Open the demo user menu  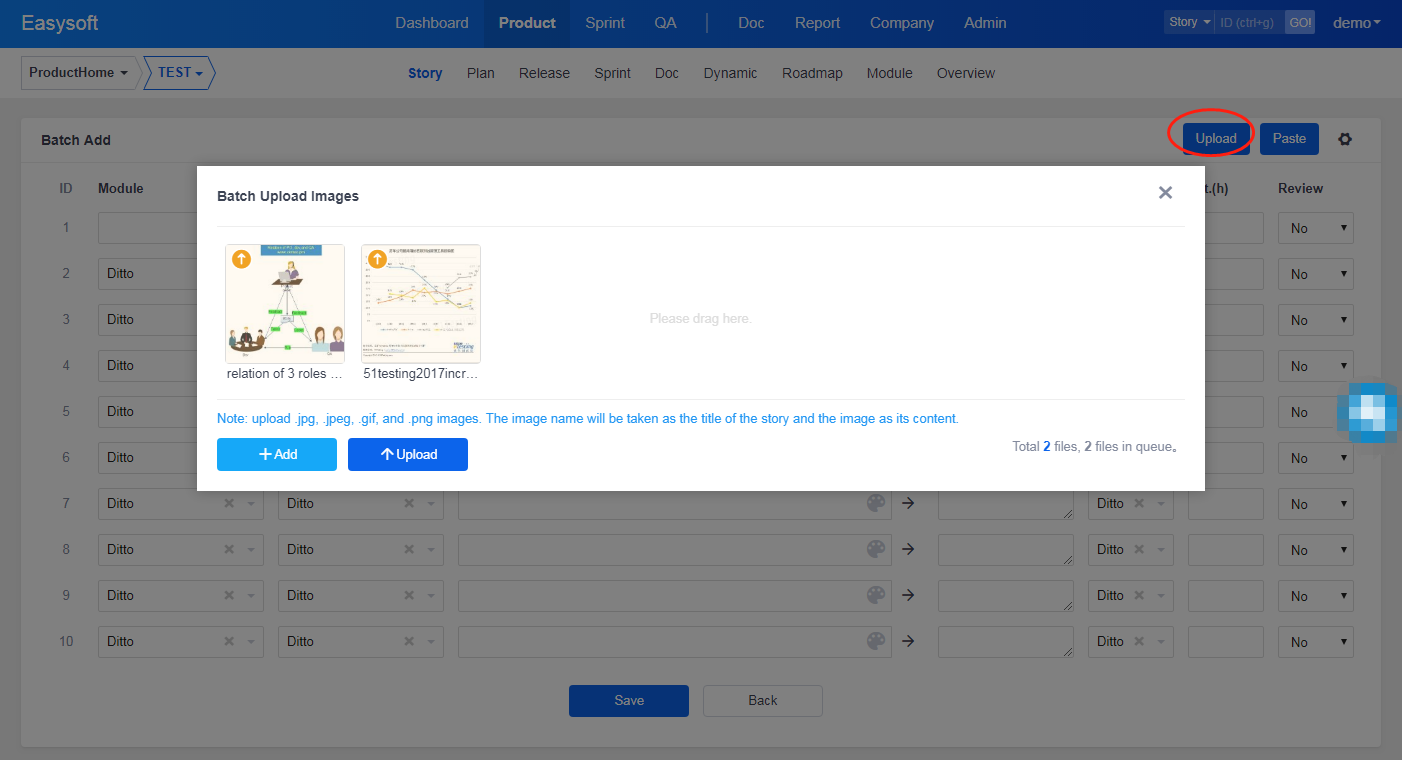tap(1356, 23)
